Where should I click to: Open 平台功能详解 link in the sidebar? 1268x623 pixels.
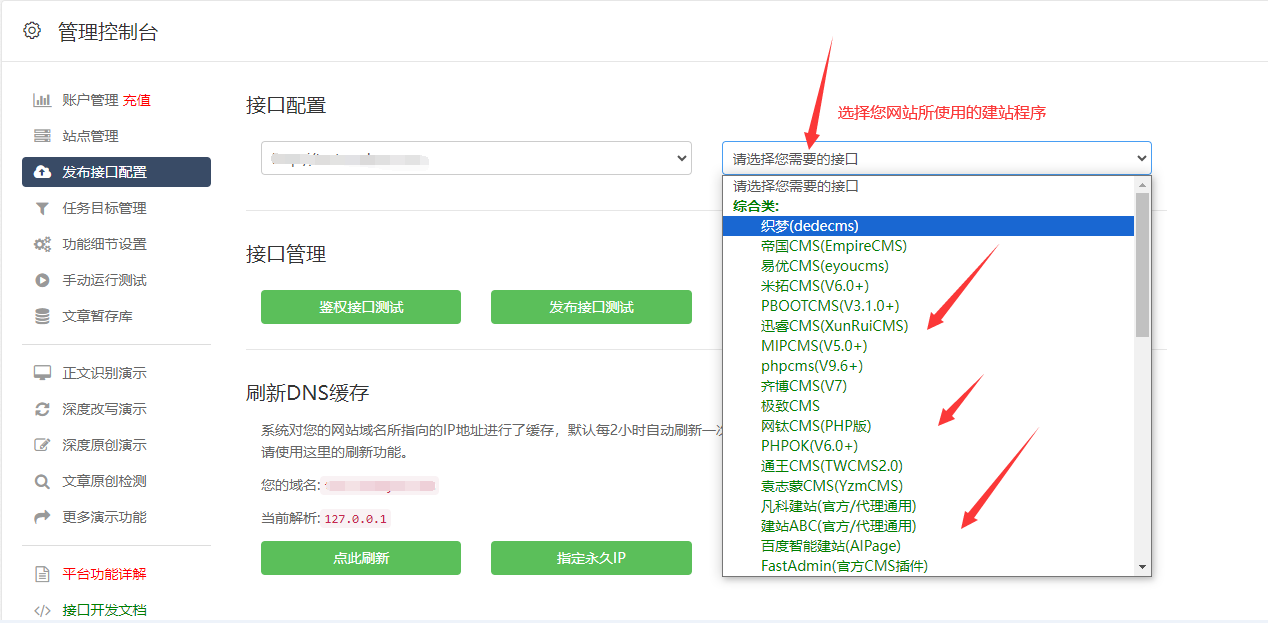(x=104, y=574)
